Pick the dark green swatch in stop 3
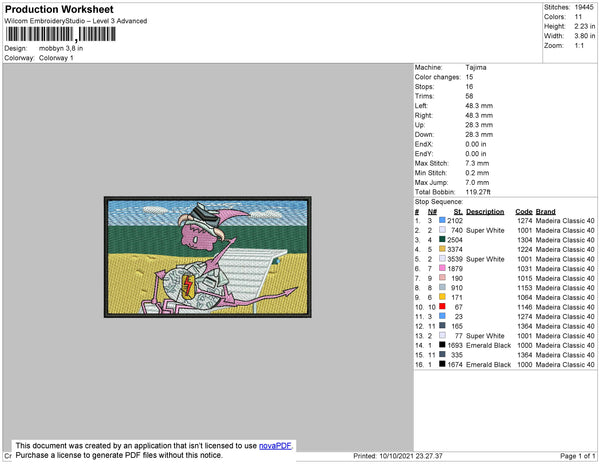Viewport: 600px width, 464px height. click(442, 239)
